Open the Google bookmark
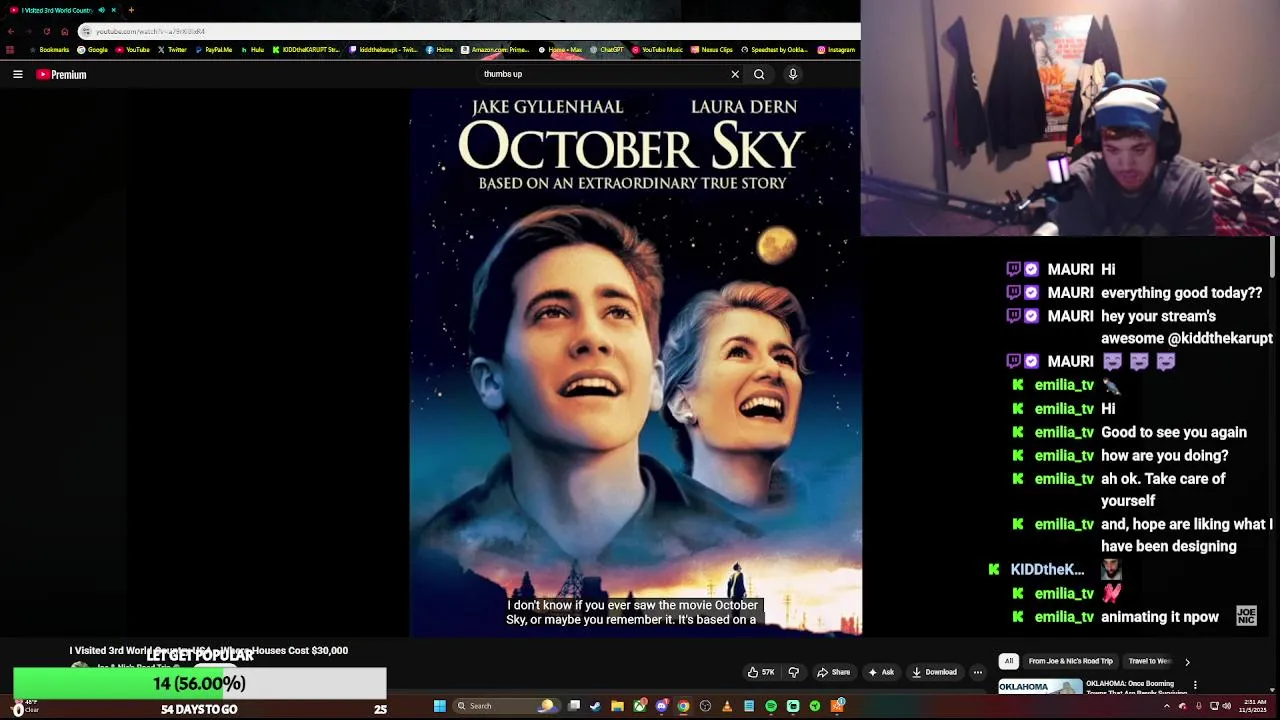Viewport: 1280px width, 720px height. (92, 50)
